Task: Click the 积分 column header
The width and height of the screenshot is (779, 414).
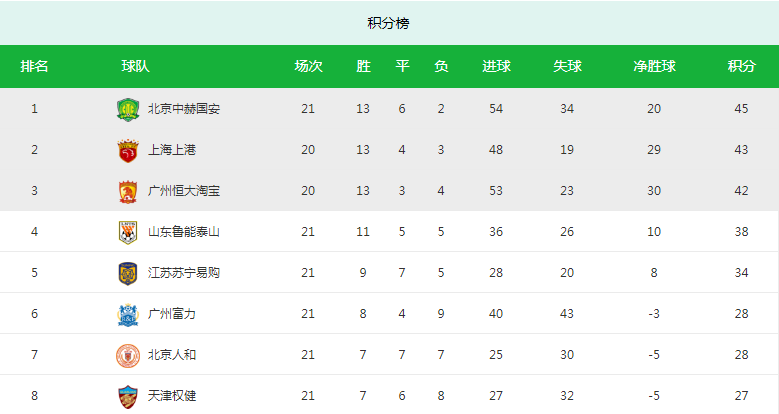Action: tap(741, 66)
